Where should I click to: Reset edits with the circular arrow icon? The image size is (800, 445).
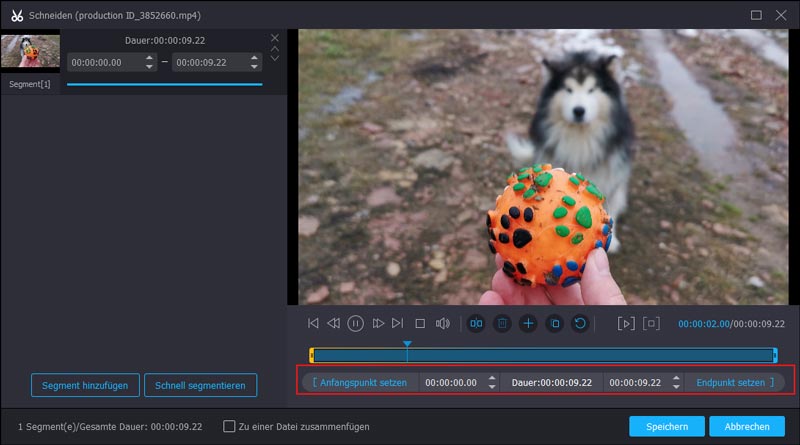[x=580, y=323]
